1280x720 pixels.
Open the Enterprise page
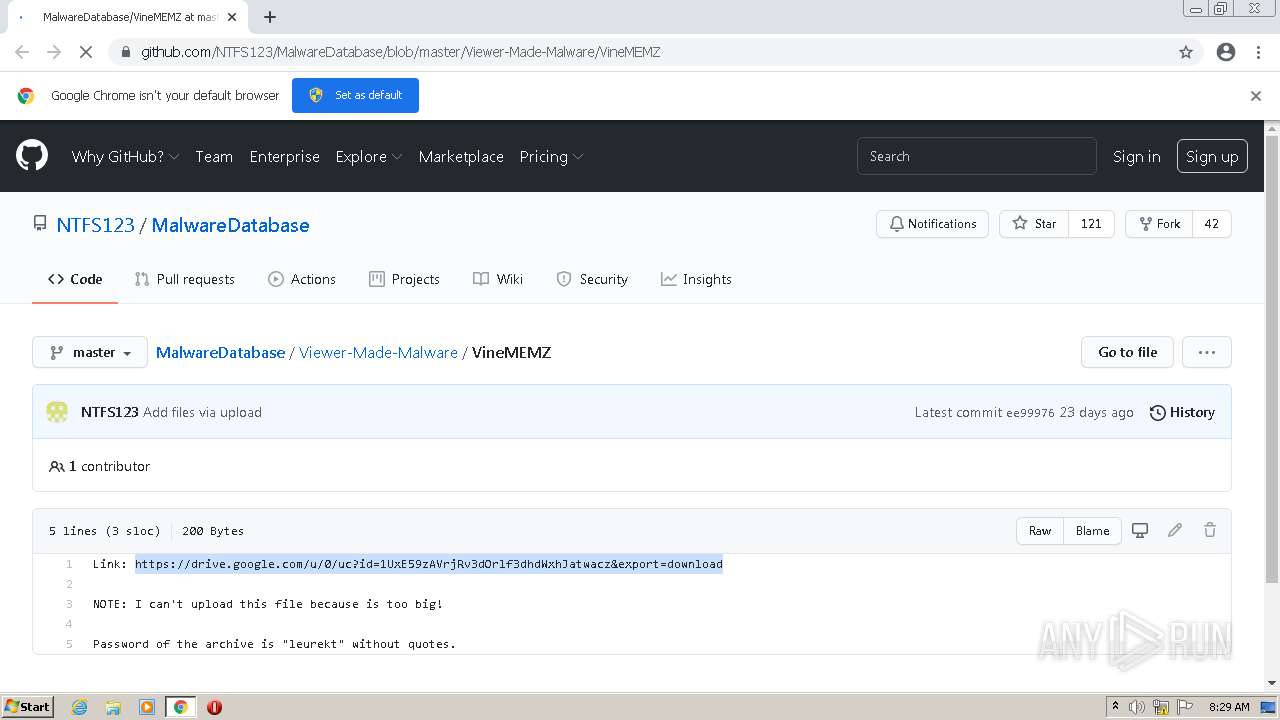click(285, 156)
